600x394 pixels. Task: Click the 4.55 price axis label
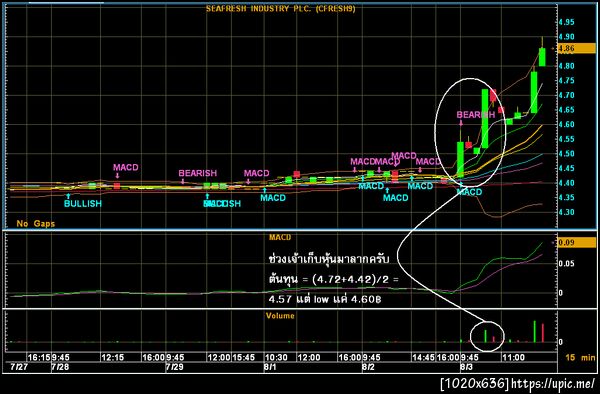[x=566, y=139]
